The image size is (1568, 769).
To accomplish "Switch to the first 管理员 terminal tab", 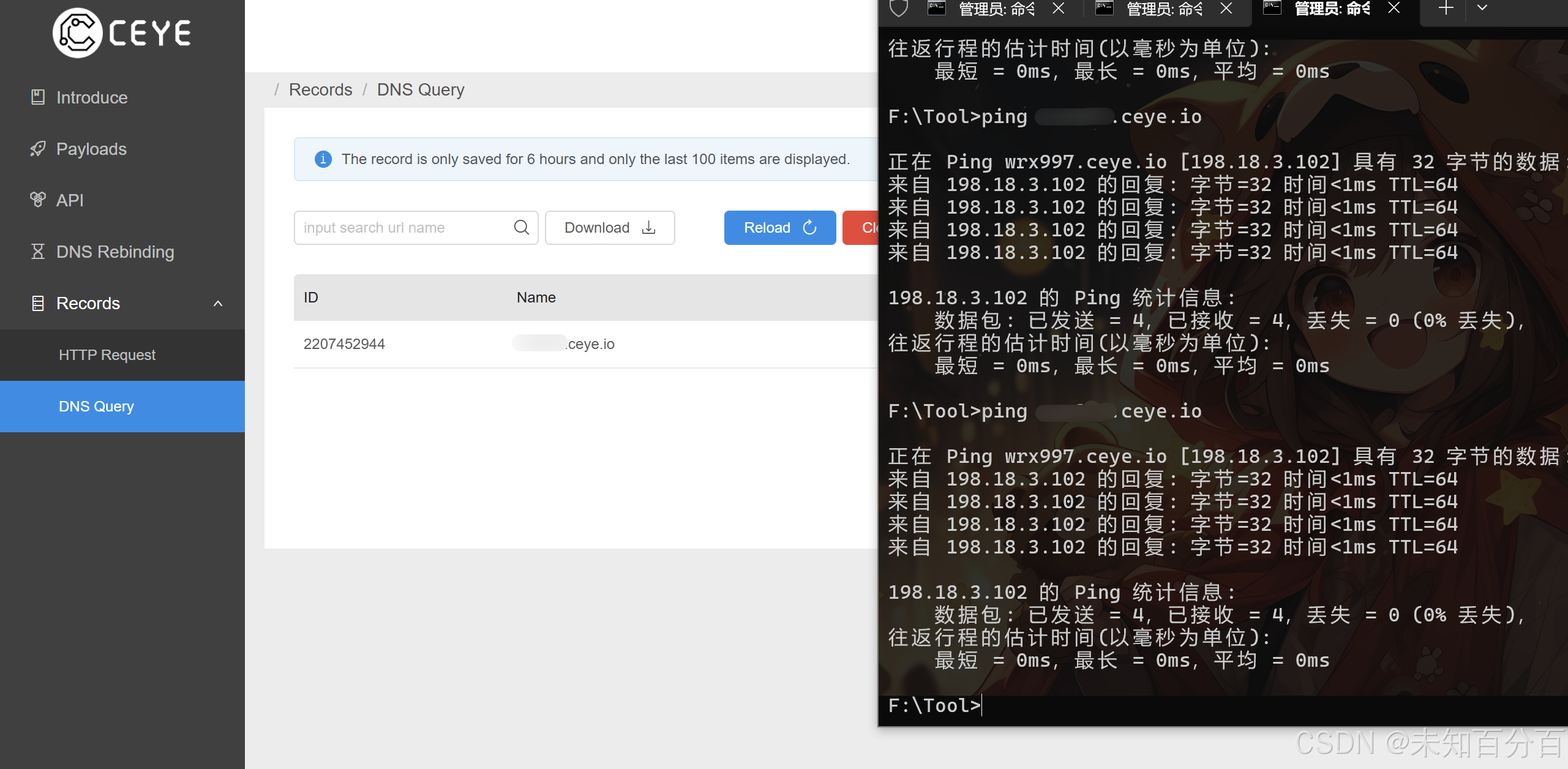I will (x=992, y=9).
